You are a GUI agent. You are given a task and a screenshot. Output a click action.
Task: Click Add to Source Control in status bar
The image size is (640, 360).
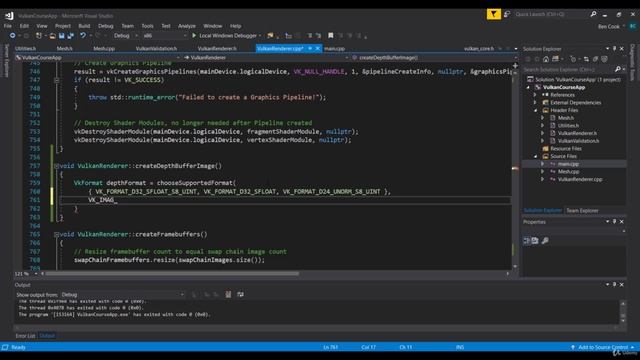tap(603, 347)
